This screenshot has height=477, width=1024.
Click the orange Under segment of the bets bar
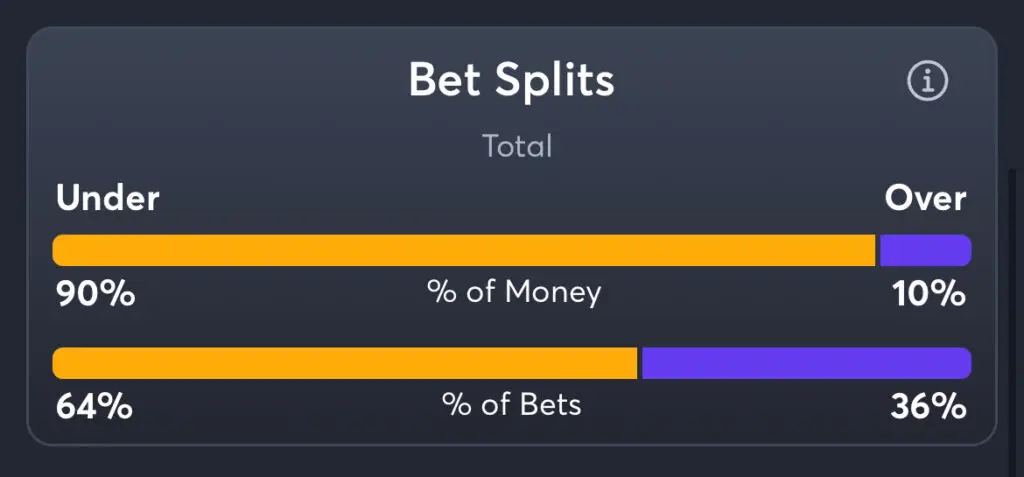(x=345, y=363)
